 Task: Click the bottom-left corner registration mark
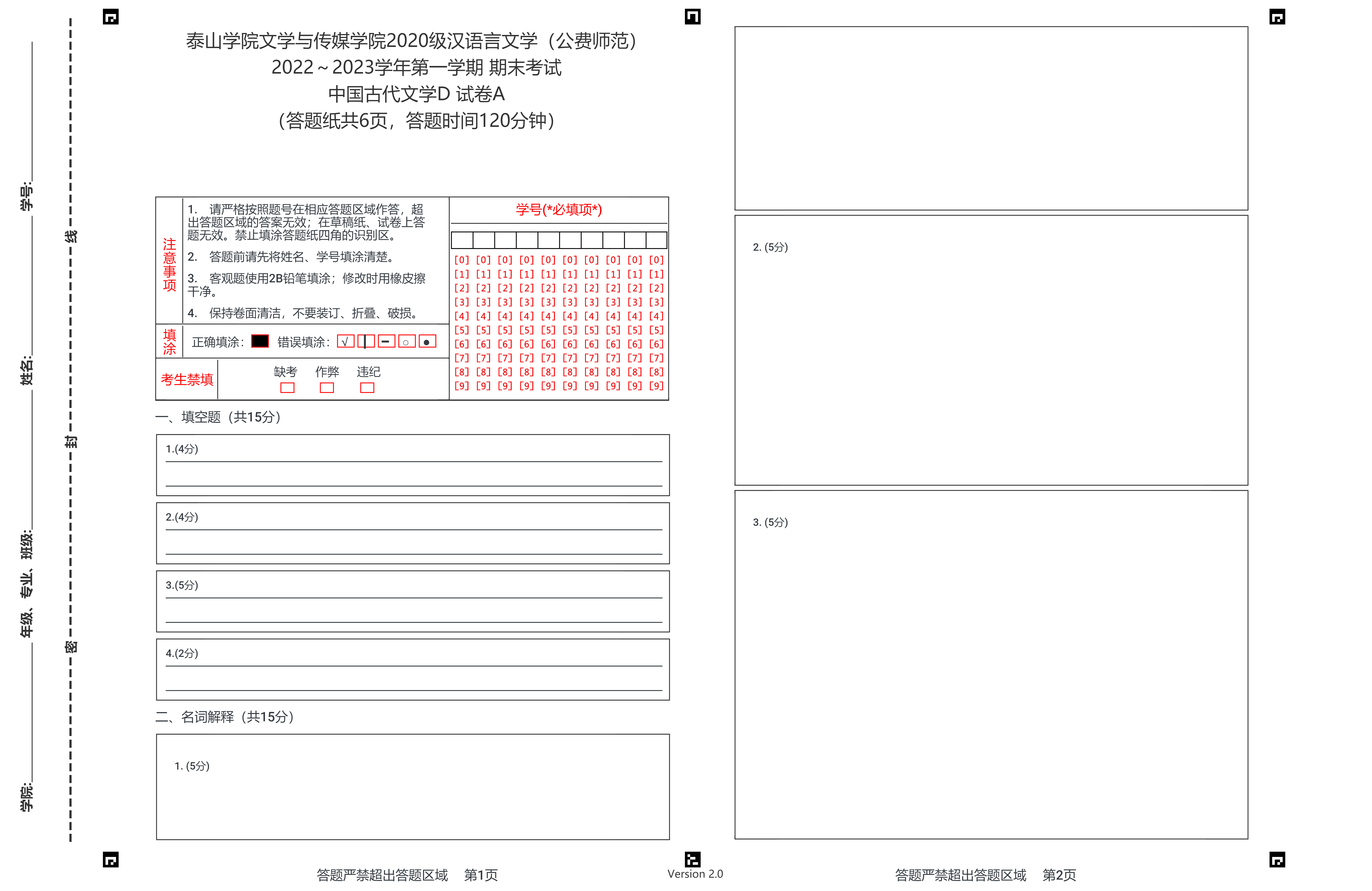coord(111,859)
